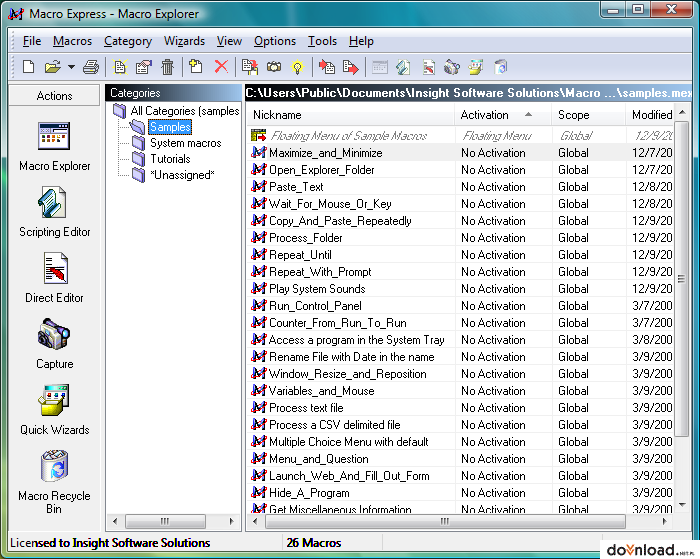This screenshot has height=559, width=700.
Task: Select the Repeat_Until macro
Action: [x=462, y=254]
